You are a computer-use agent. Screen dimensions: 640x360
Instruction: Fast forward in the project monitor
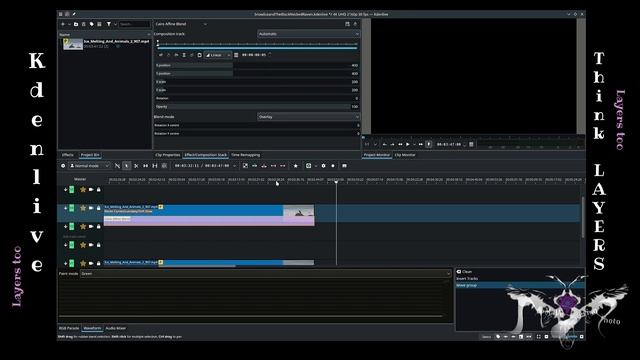click(420, 144)
